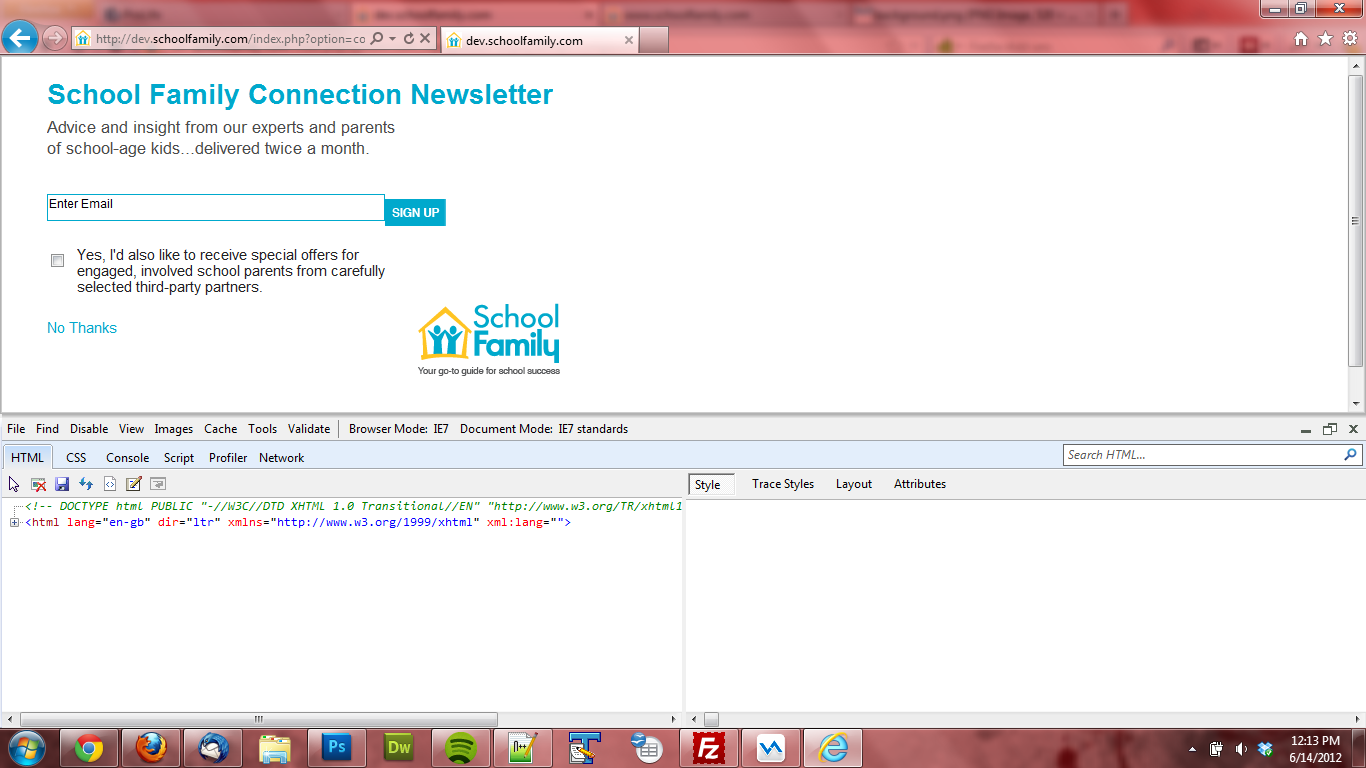
Task: Toggle the Edit mode pencil icon
Action: click(x=134, y=484)
